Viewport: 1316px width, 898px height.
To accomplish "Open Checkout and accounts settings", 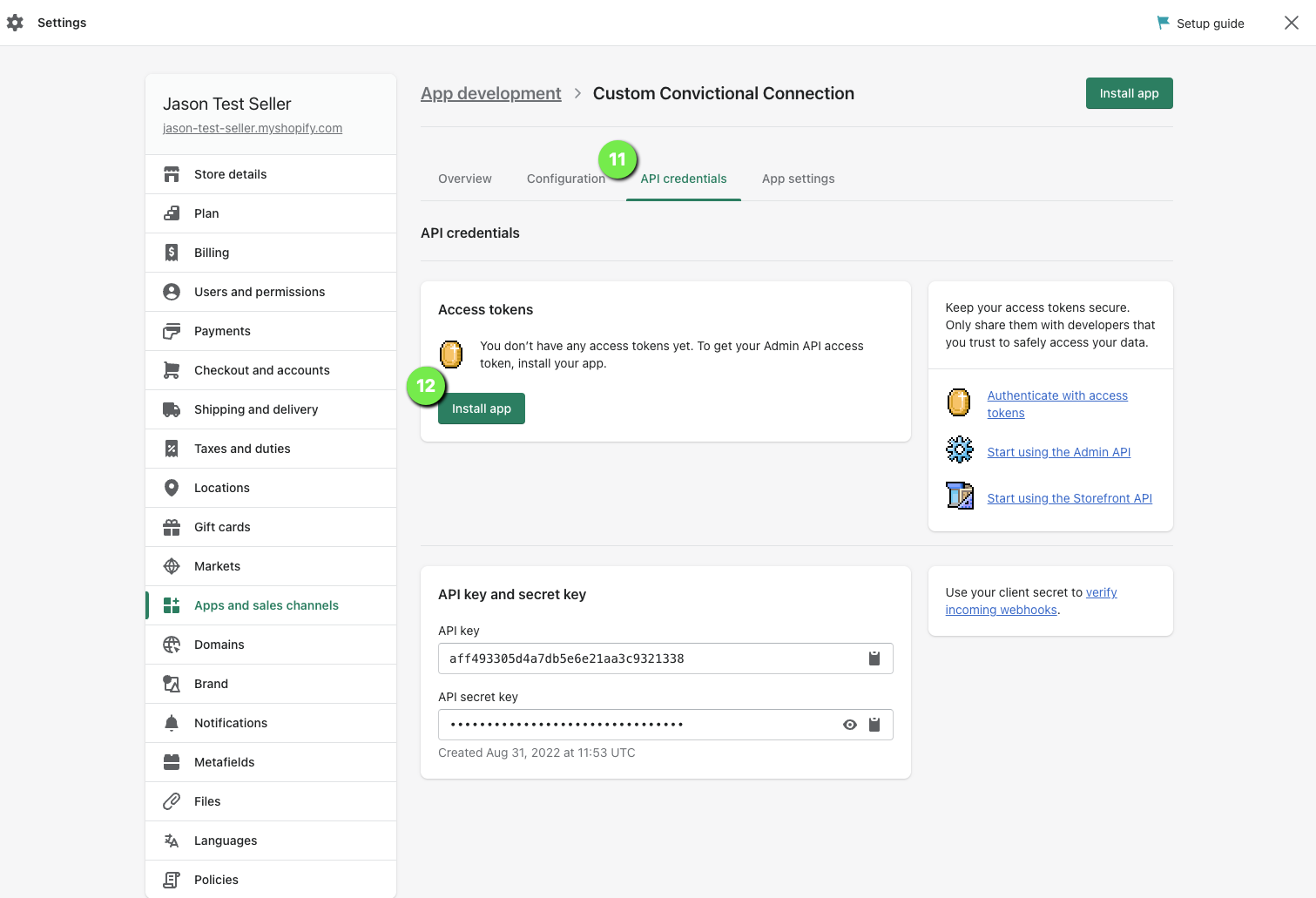I will coord(271,370).
